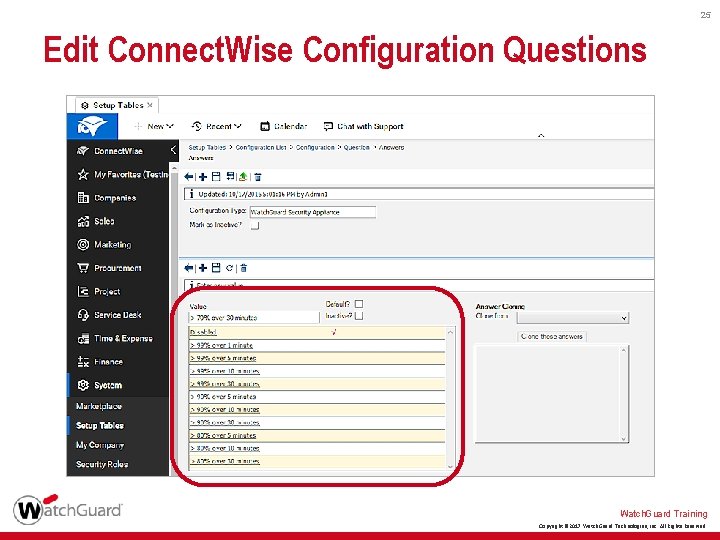Select '> 90% over 30 minutes' answer
This screenshot has height=540, width=720.
(317, 422)
